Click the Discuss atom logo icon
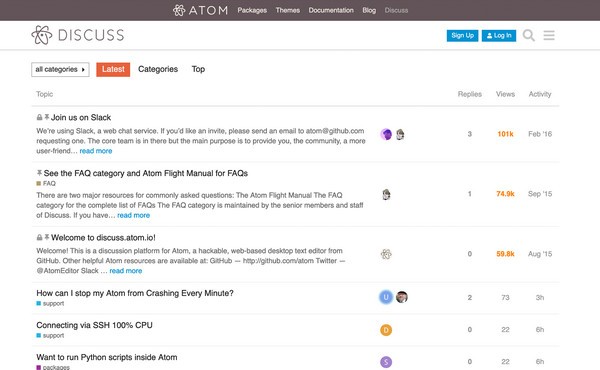 (42, 35)
